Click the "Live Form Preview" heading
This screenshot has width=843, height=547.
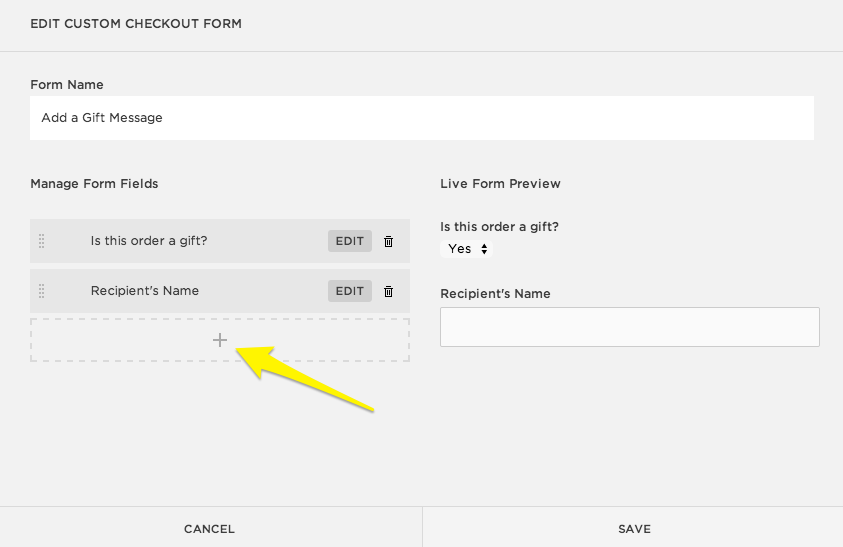(500, 184)
